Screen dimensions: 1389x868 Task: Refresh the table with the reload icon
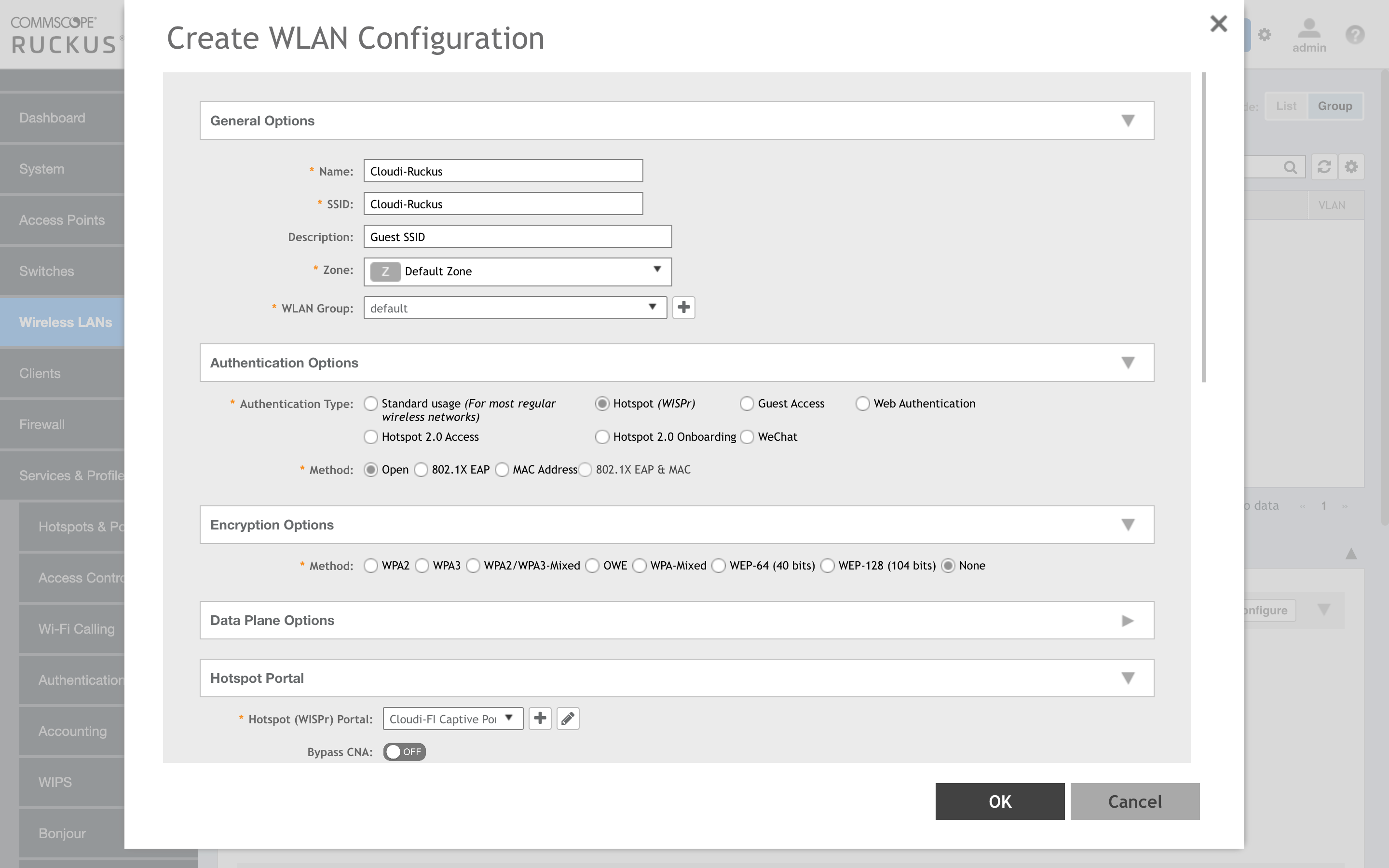1323,167
